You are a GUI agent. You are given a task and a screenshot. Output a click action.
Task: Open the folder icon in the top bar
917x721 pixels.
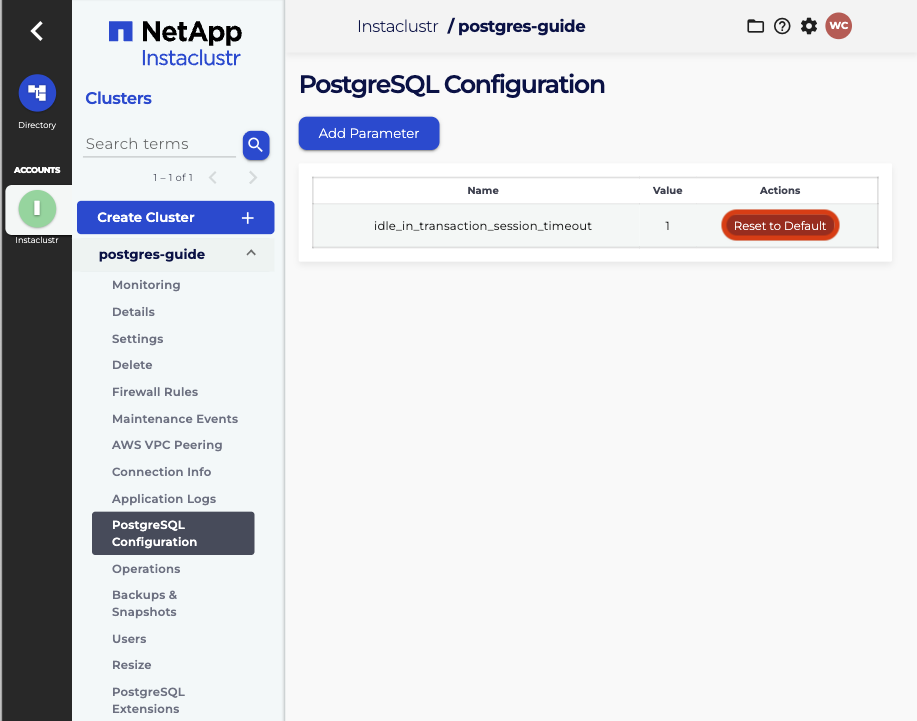(756, 26)
